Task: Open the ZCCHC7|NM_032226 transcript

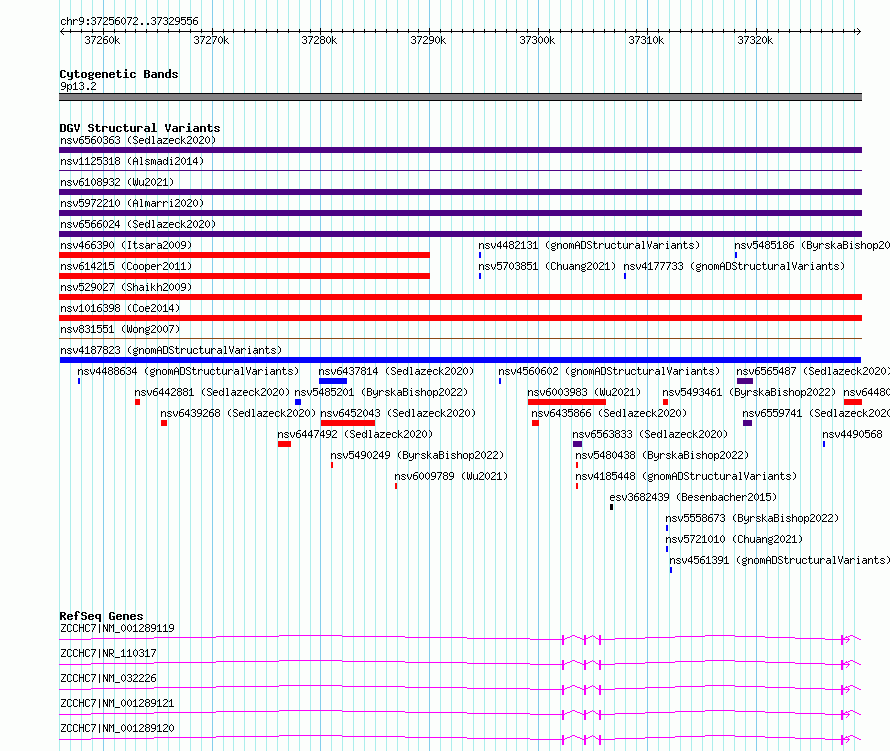Action: [x=108, y=678]
